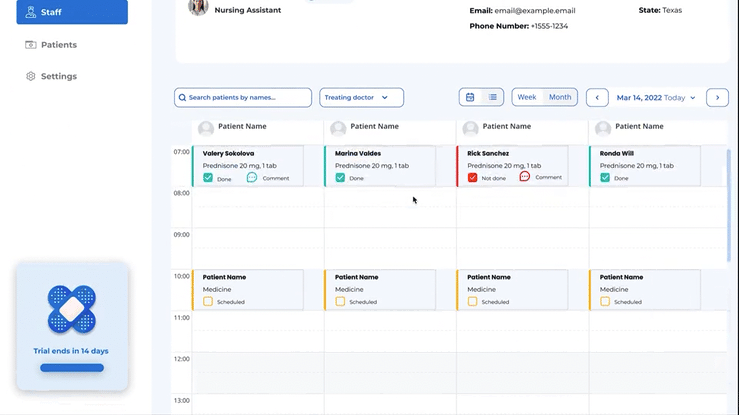Image resolution: width=739 pixels, height=415 pixels.
Task: Open Settings from the sidebar
Action: click(58, 76)
